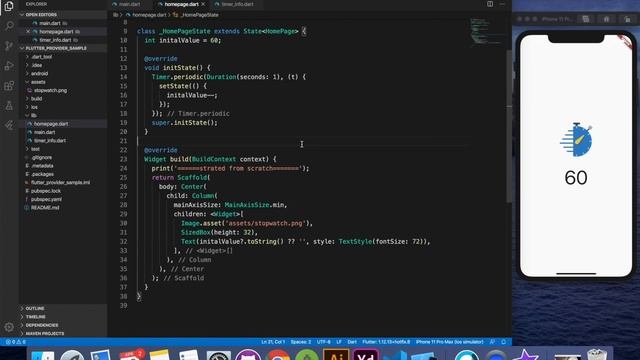Open the Flutter view in activity bar

tap(9, 125)
